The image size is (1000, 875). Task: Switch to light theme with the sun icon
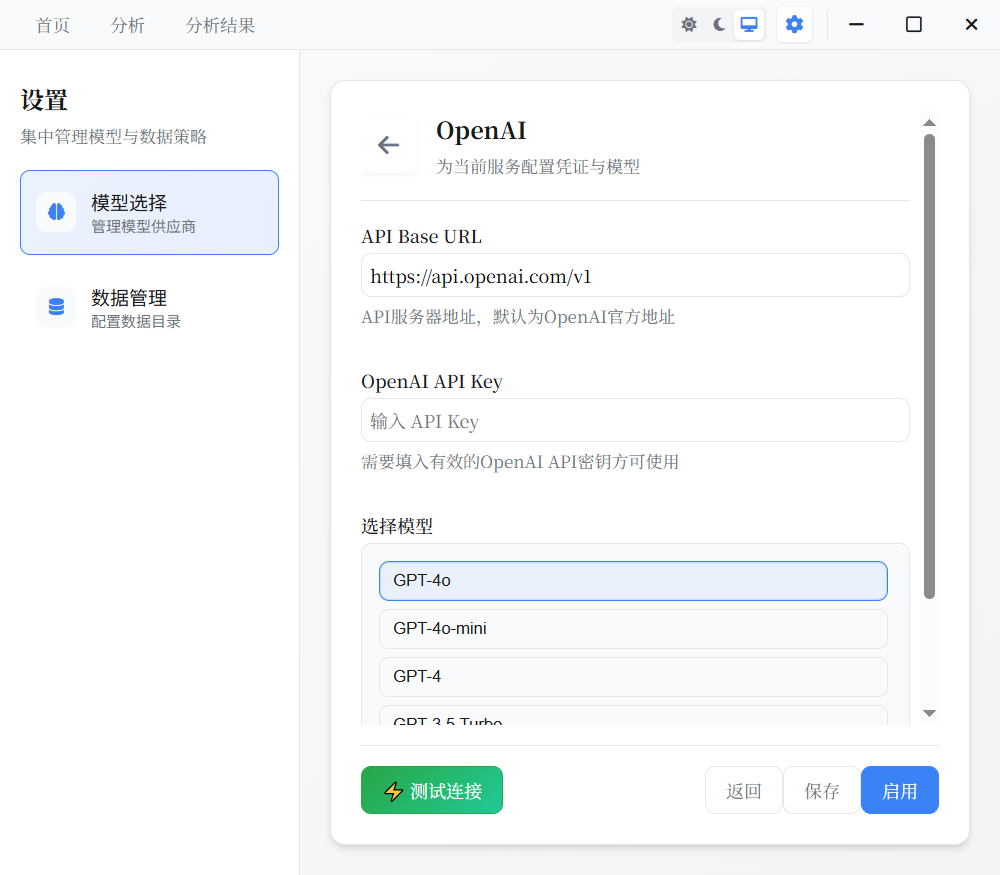[689, 23]
